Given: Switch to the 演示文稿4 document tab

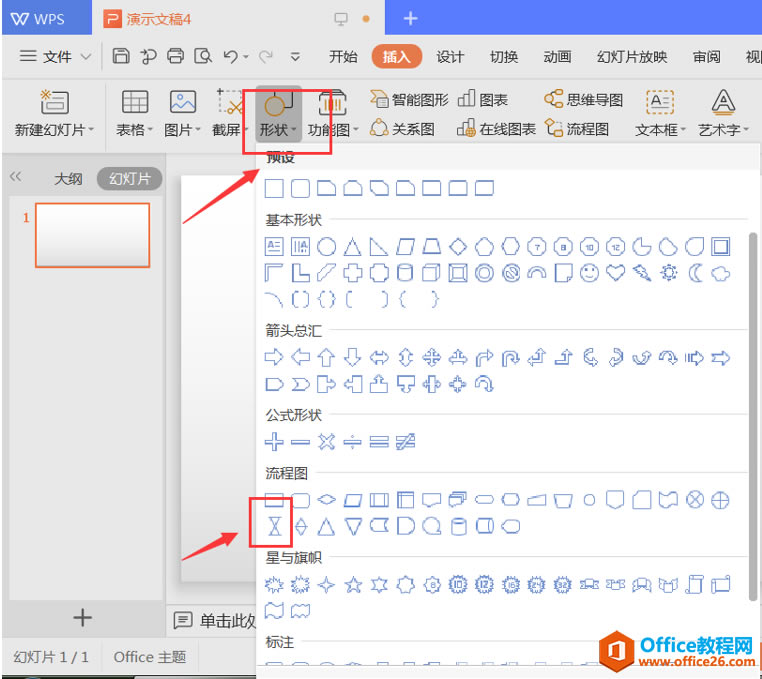Looking at the screenshot, I should pos(238,18).
